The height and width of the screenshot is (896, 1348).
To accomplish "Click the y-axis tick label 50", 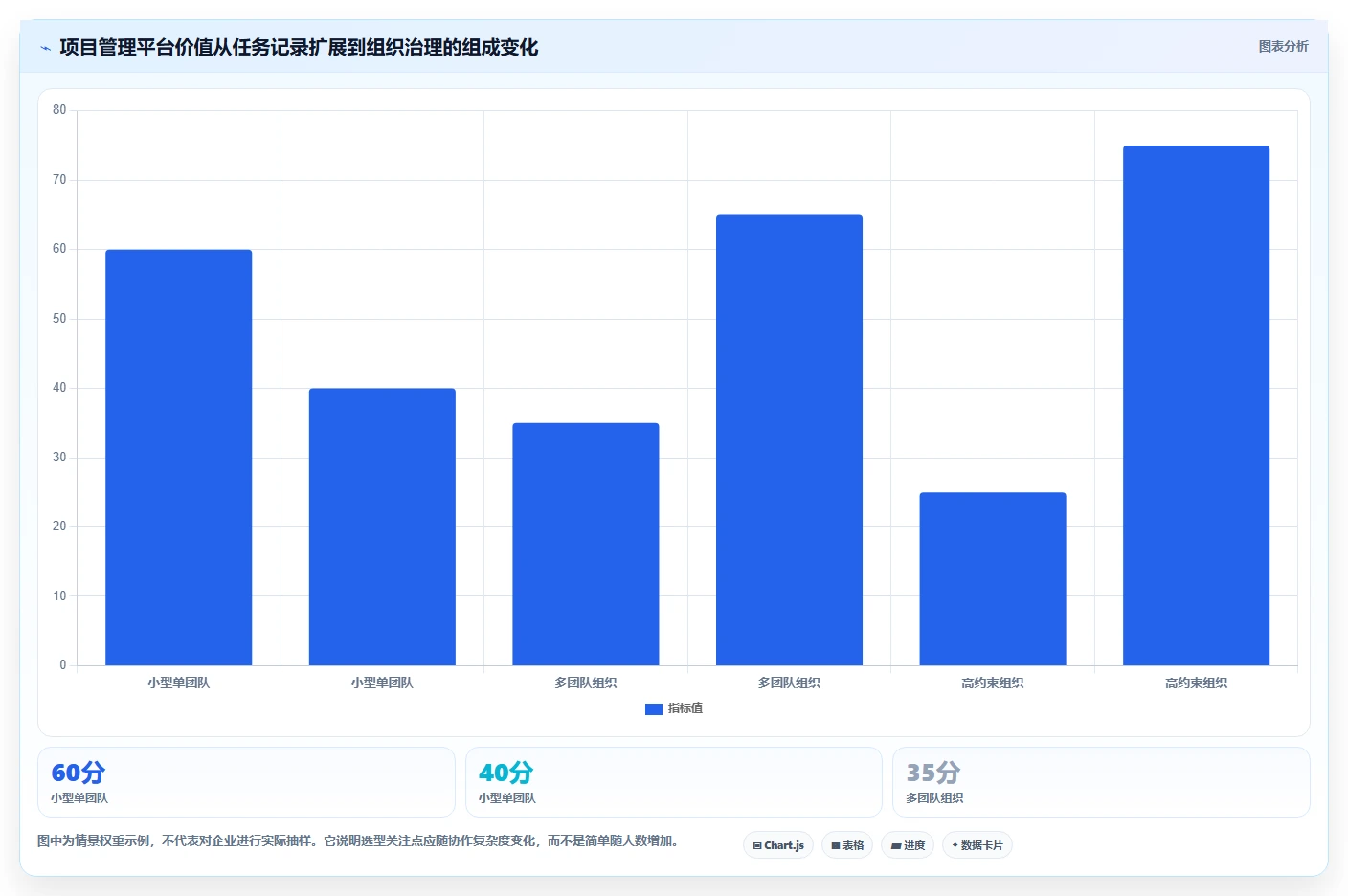I will (x=59, y=319).
